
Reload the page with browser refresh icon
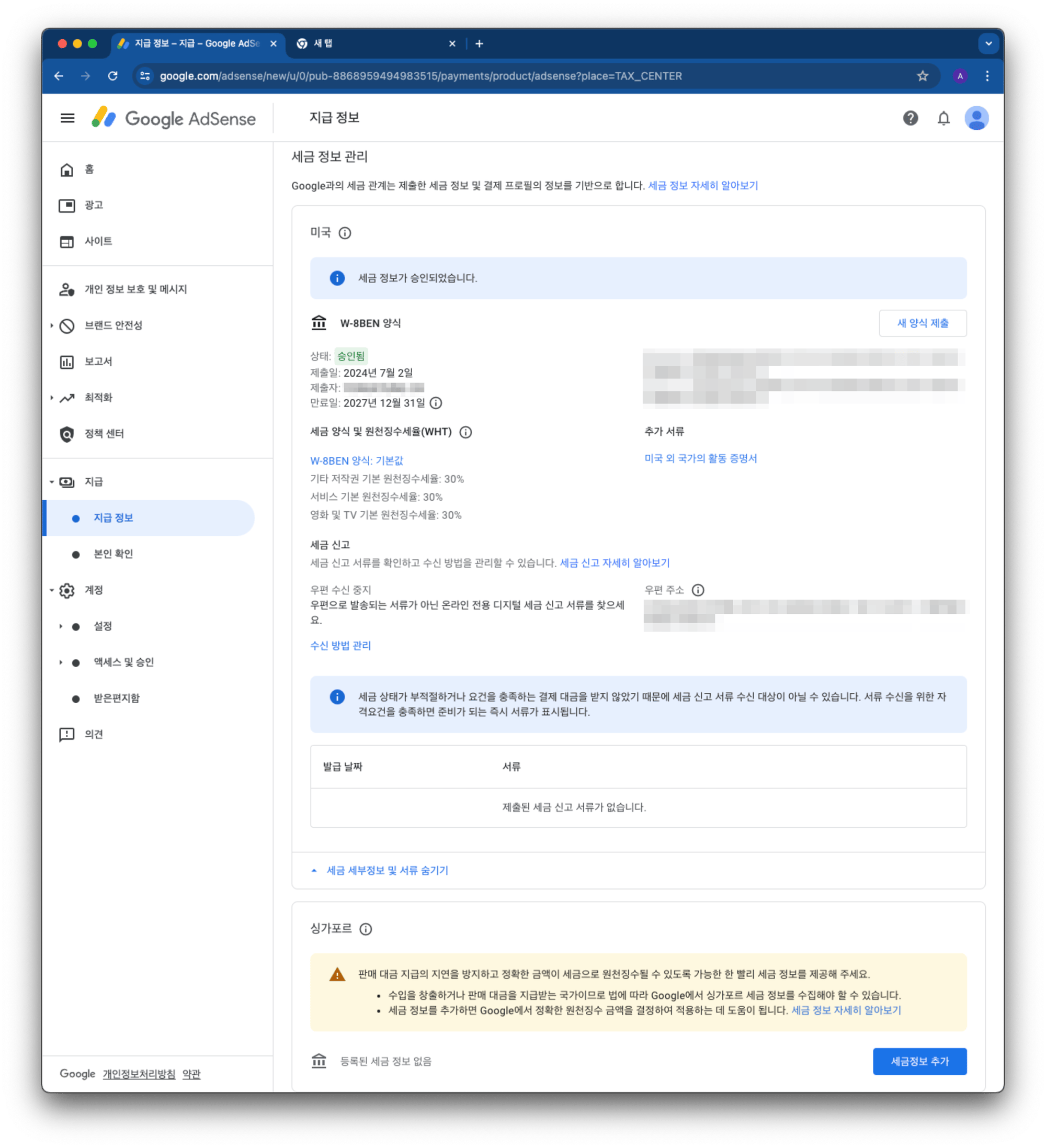(x=112, y=76)
